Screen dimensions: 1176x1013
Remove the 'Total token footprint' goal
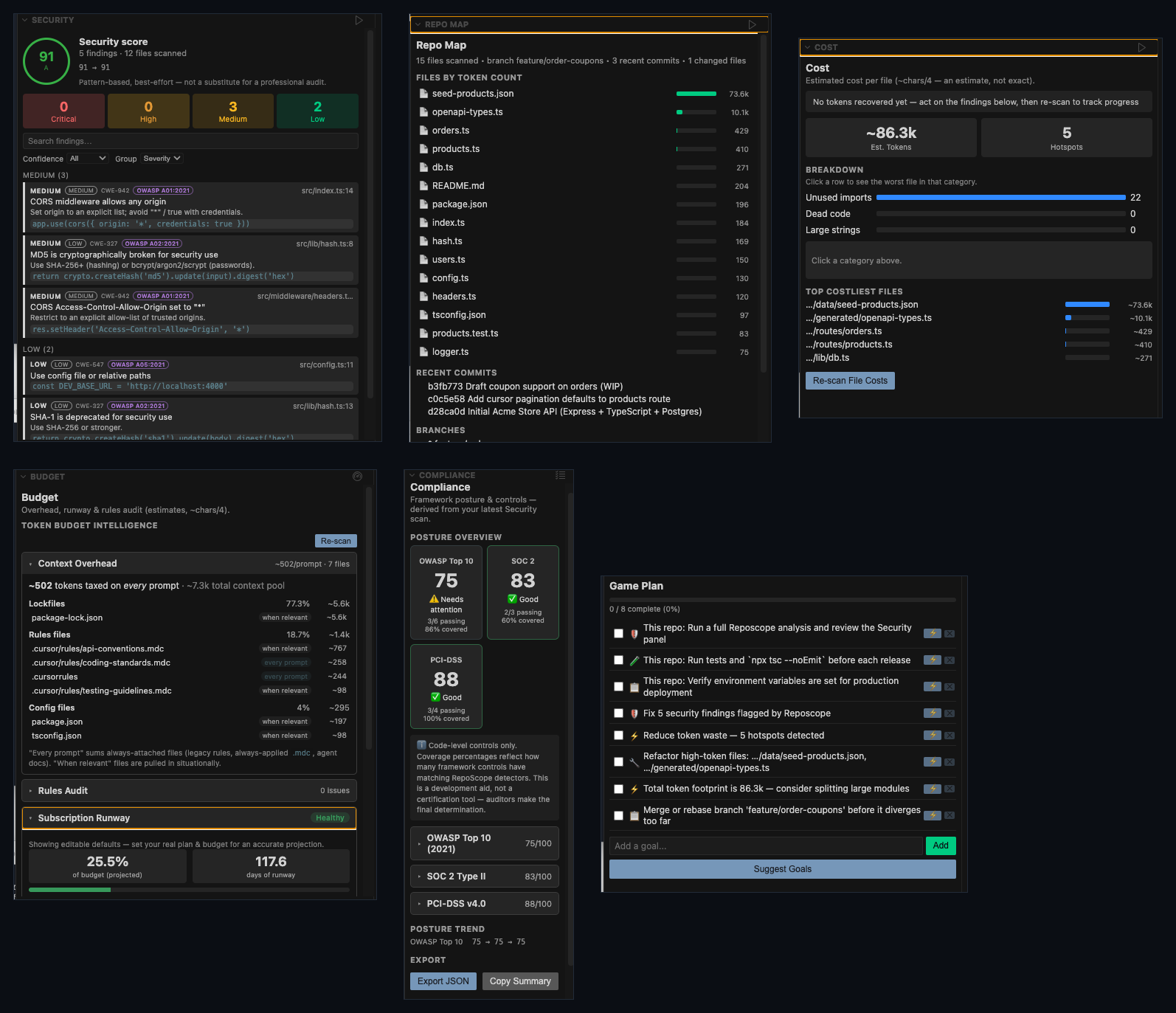click(x=950, y=789)
